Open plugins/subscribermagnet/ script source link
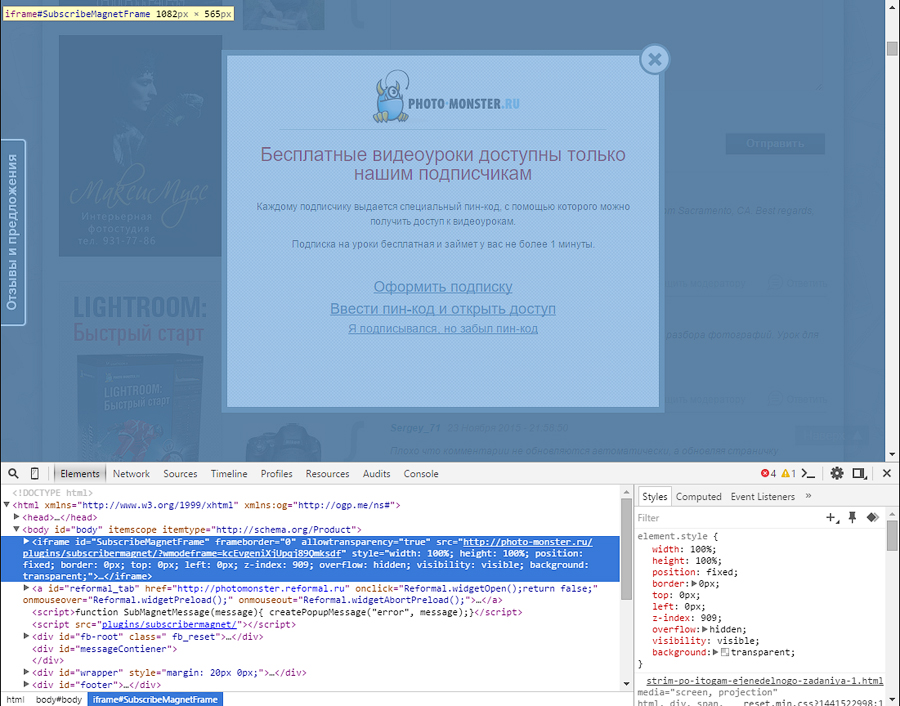Screen dimensions: 900x706 [x=169, y=624]
